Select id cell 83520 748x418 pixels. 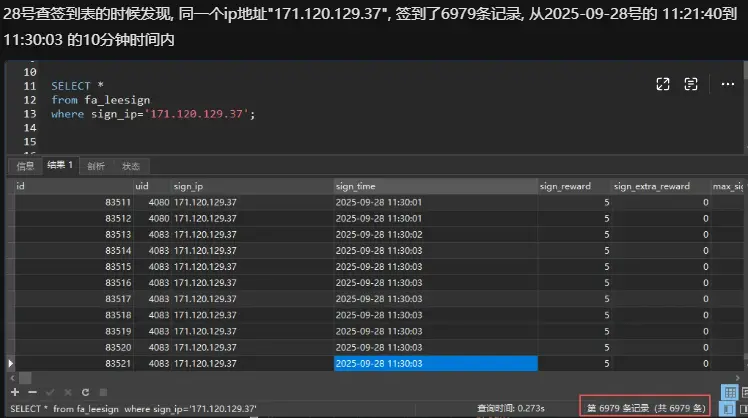(x=73, y=347)
